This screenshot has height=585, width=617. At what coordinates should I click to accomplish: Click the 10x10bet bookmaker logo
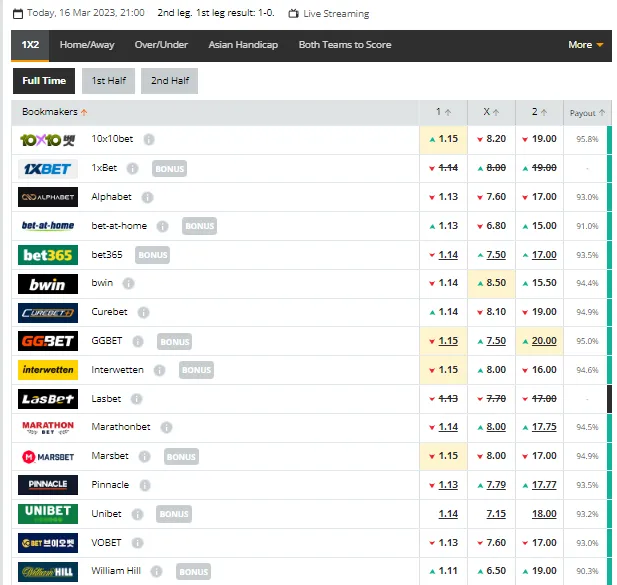pos(47,140)
